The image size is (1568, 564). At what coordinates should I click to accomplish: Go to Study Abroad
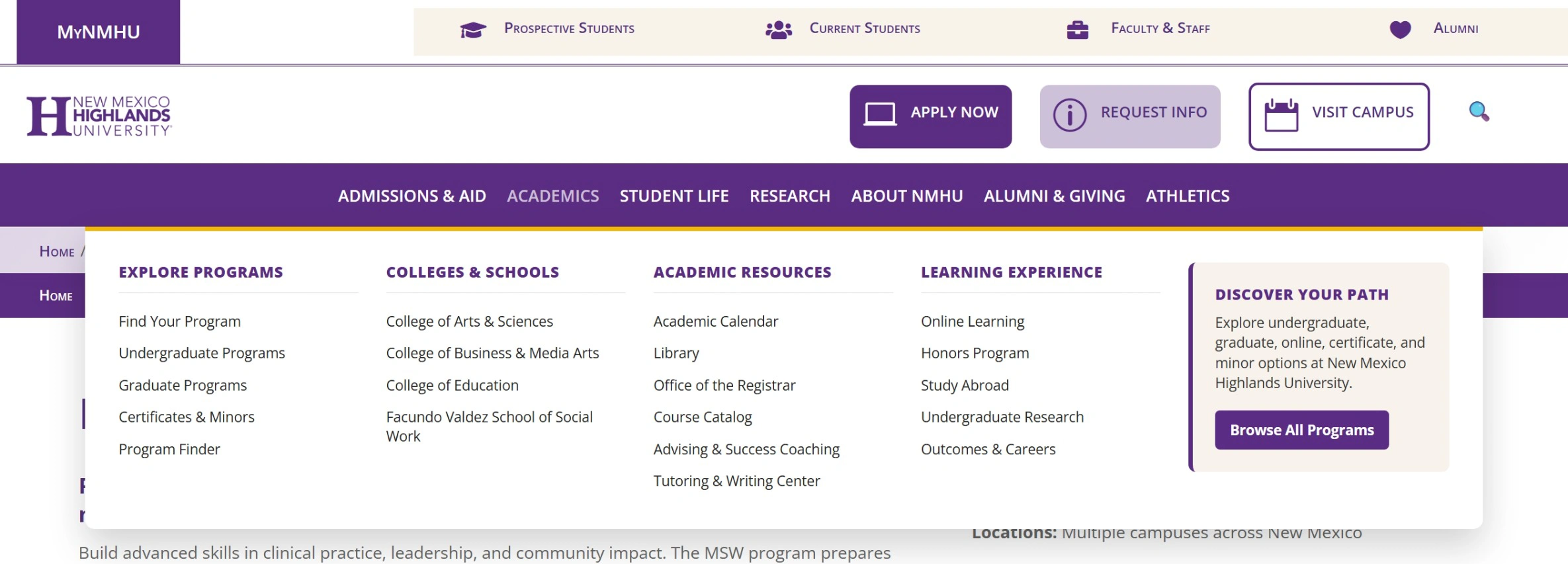coord(965,385)
